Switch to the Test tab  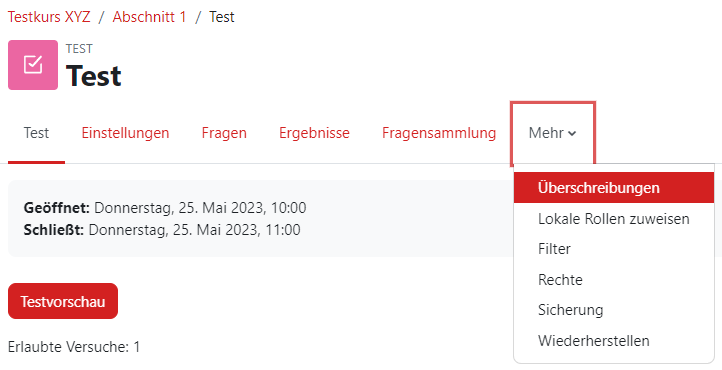[x=36, y=133]
